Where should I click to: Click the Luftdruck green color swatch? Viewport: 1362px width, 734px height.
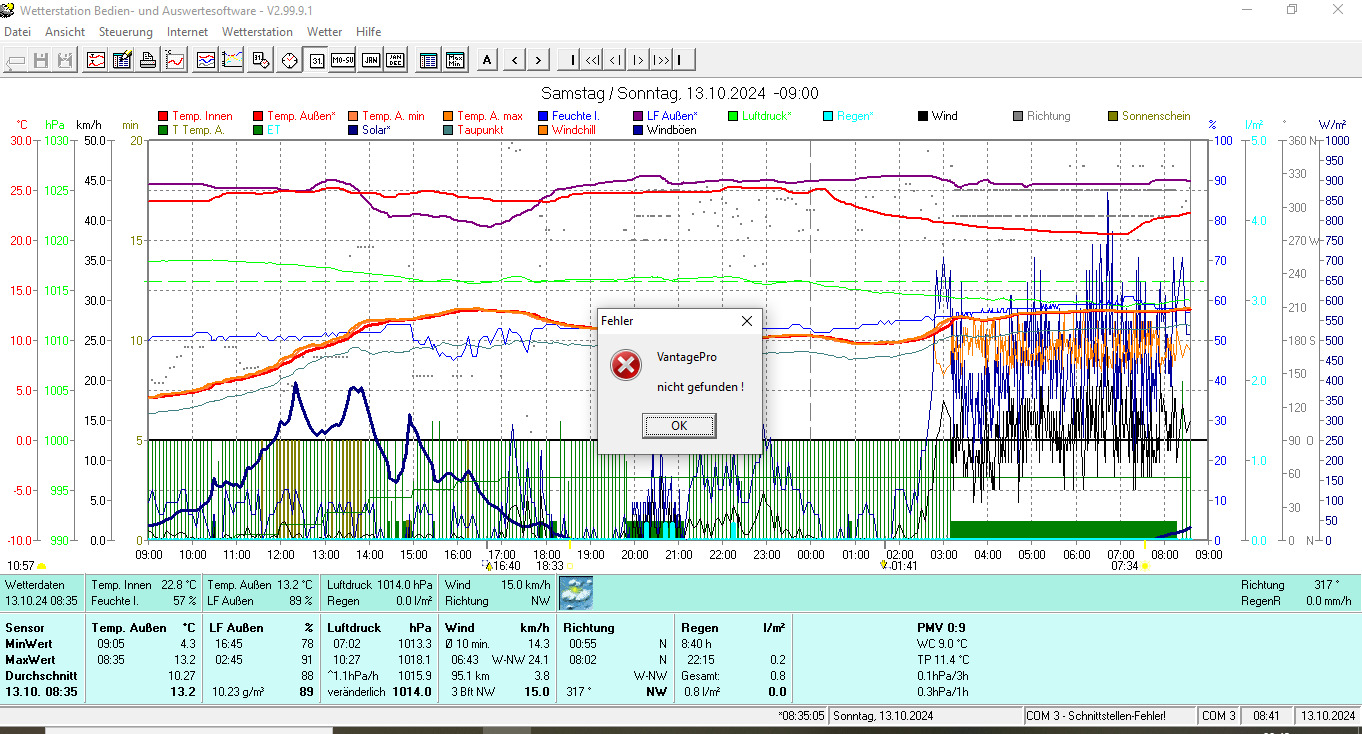pyautogui.click(x=733, y=116)
